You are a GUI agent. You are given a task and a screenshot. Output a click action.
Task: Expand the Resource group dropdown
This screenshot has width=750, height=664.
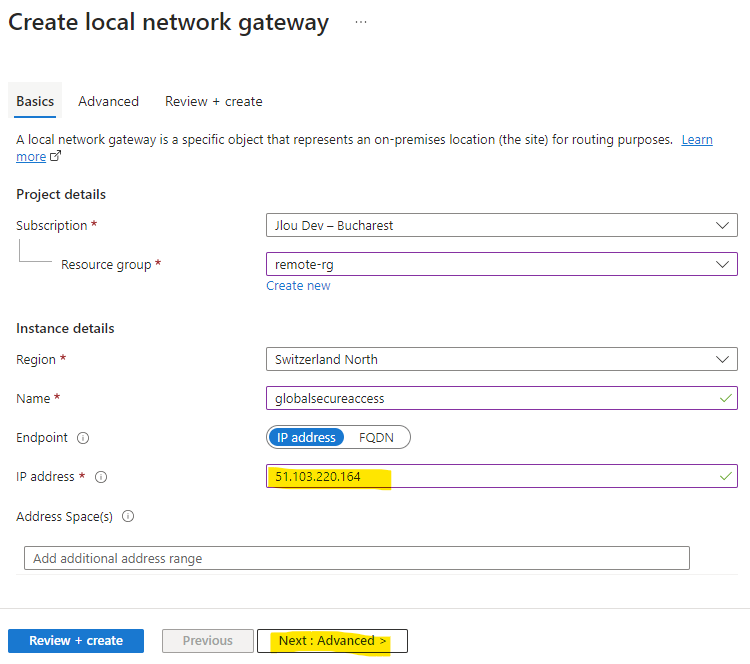502,264
